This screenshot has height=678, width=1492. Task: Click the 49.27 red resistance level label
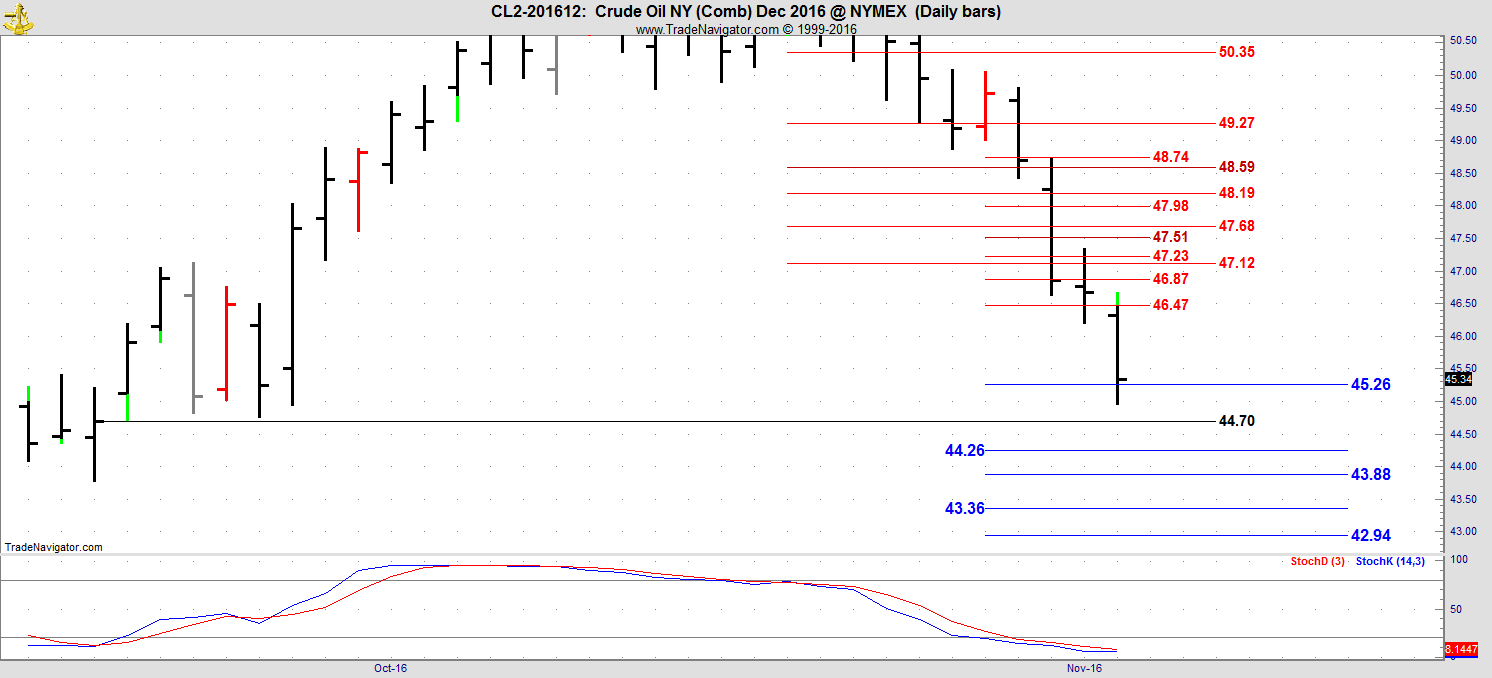(1236, 123)
